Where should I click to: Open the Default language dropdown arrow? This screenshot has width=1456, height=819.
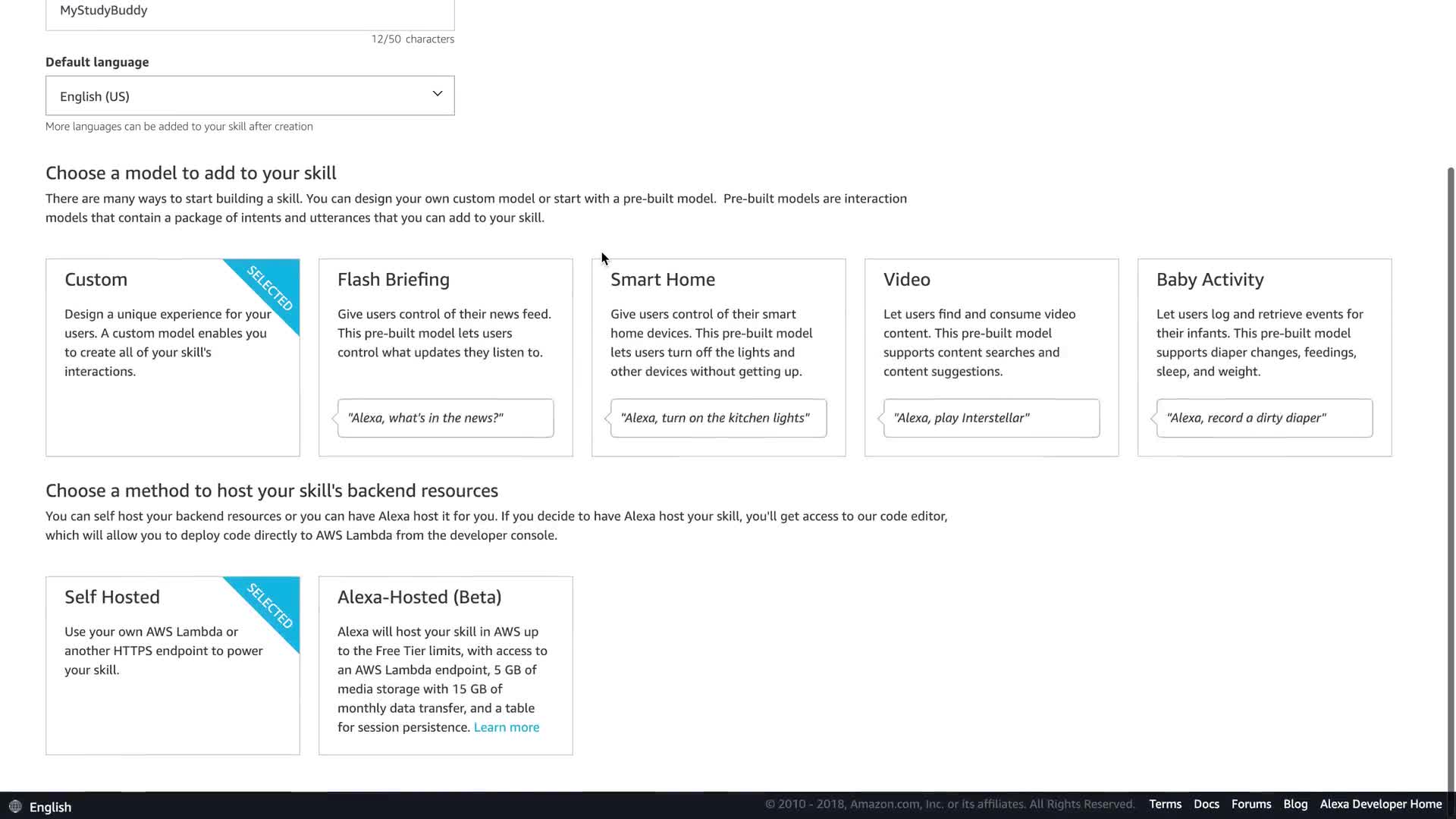pos(437,94)
